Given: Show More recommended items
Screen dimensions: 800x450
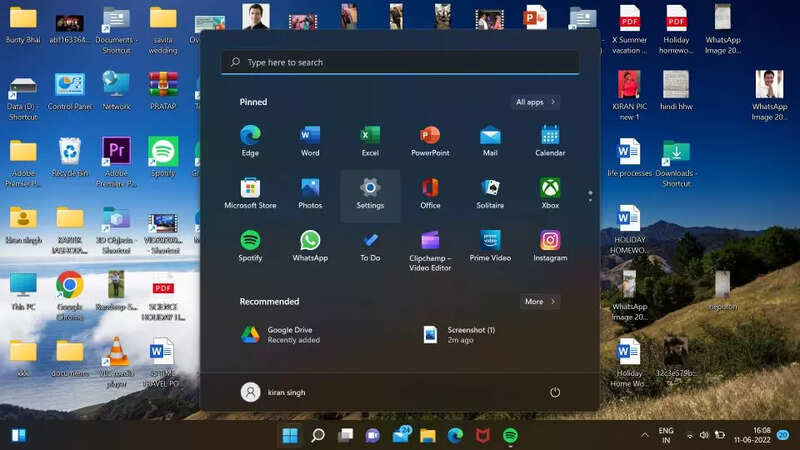Looking at the screenshot, I should point(540,302).
